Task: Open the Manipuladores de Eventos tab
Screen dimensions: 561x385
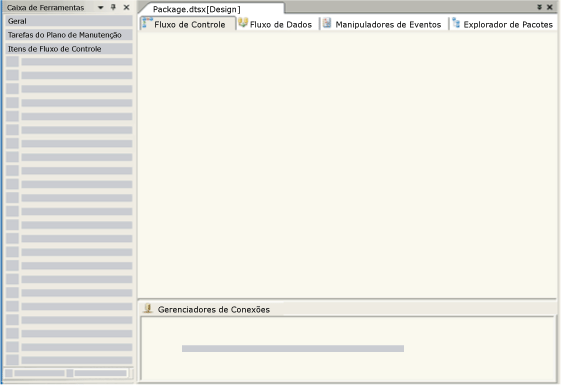Action: coord(382,24)
